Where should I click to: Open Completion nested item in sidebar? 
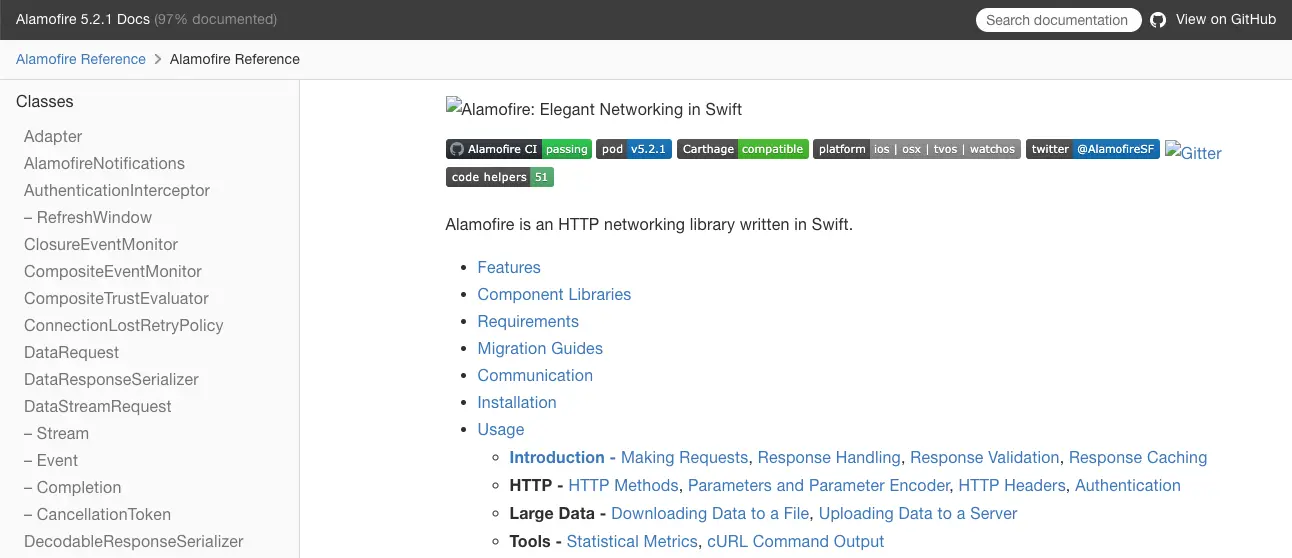[x=73, y=487]
